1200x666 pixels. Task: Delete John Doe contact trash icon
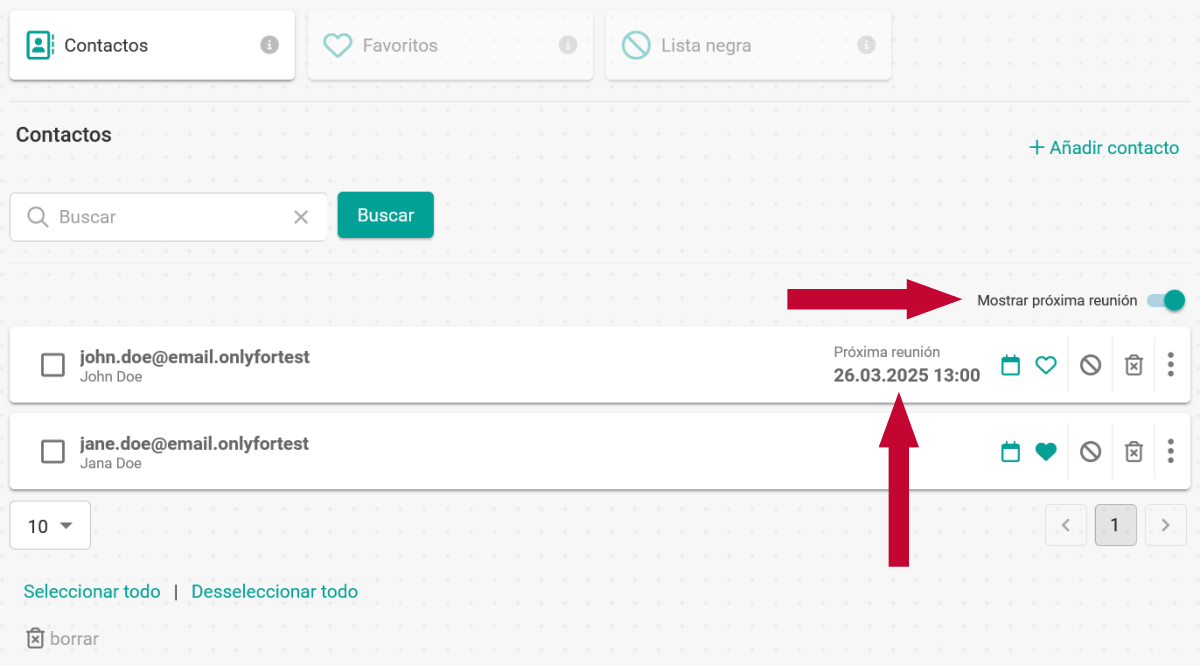coord(1133,365)
